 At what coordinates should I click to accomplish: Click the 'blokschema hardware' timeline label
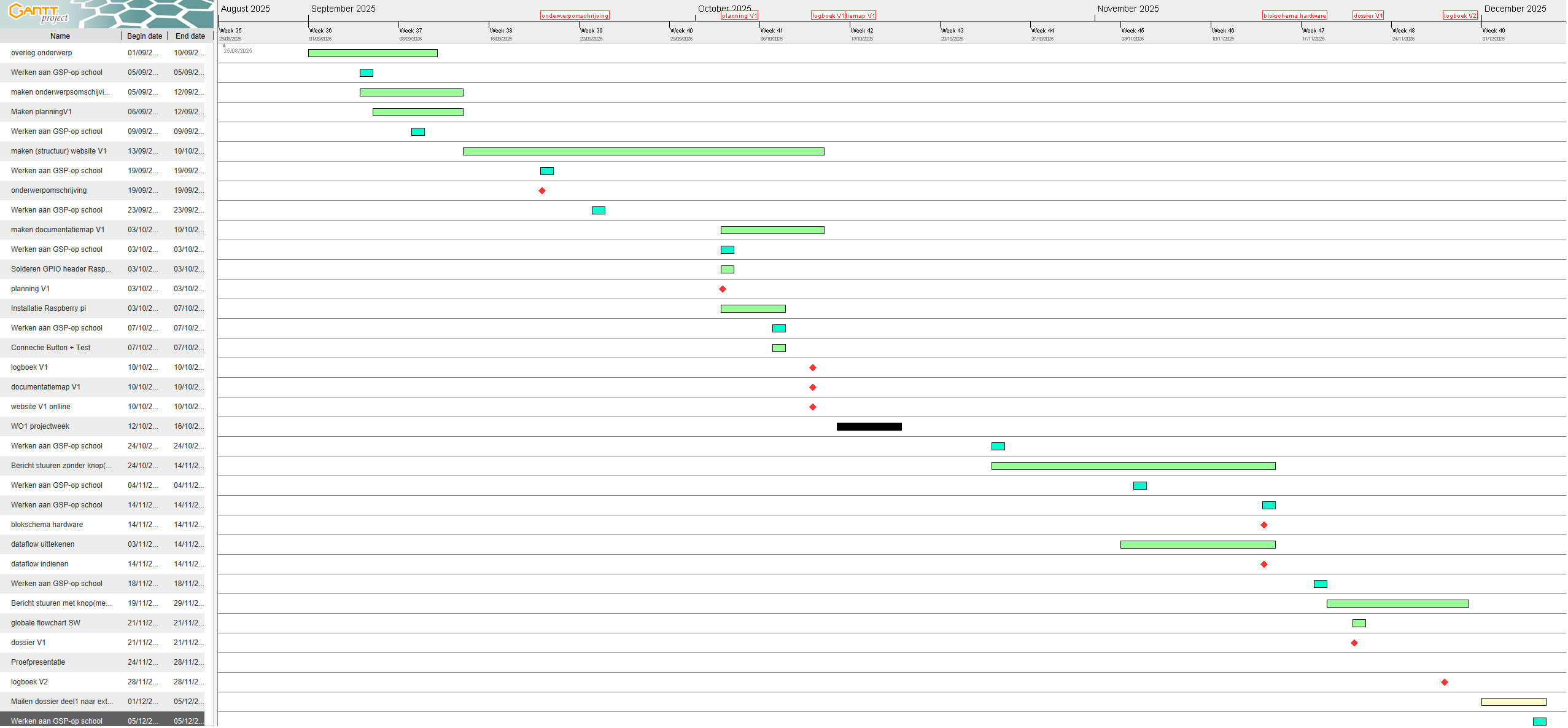click(1294, 16)
